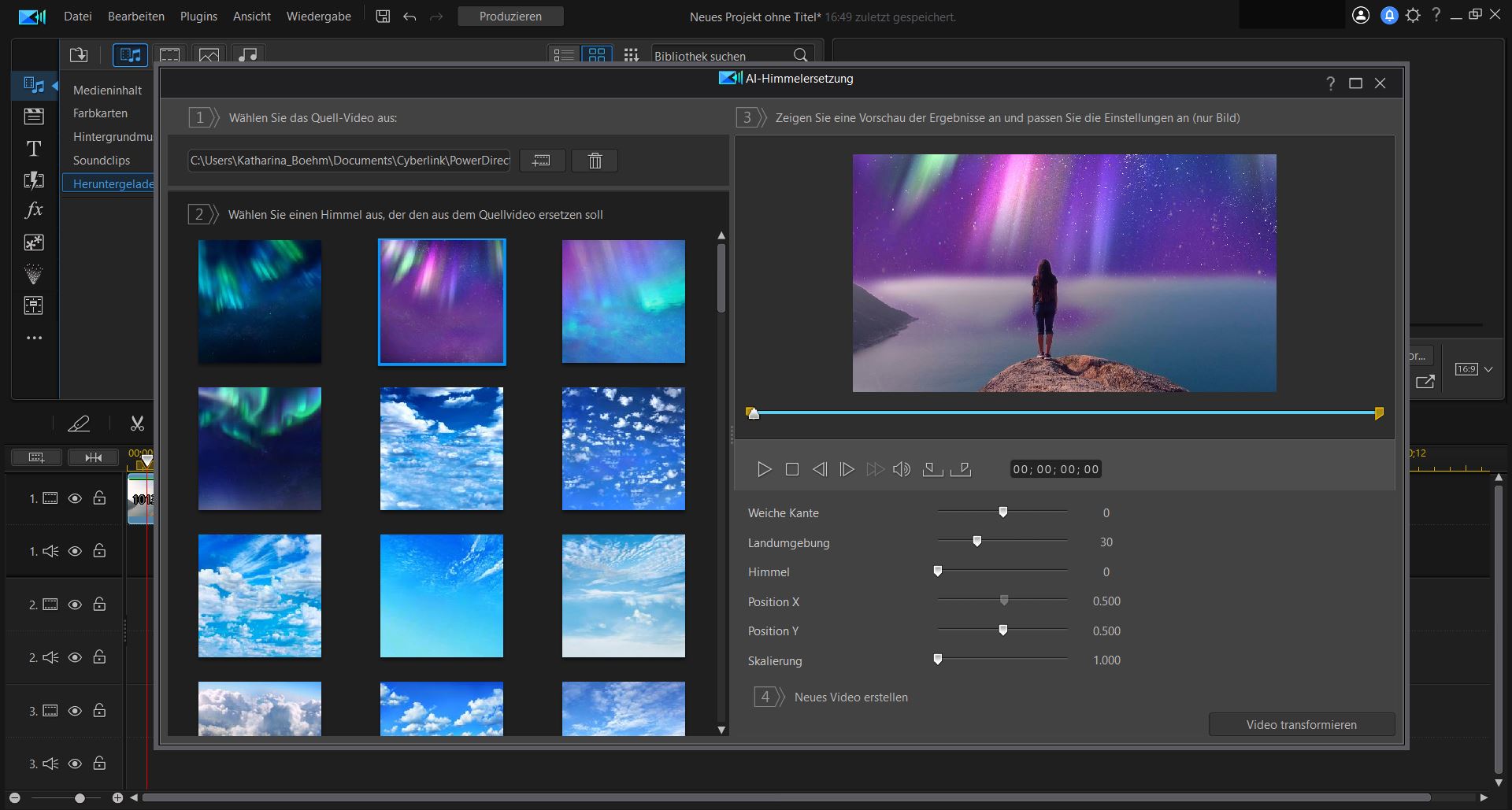Viewport: 1512px width, 810px height.
Task: Delete the selected source video
Action: 595,161
